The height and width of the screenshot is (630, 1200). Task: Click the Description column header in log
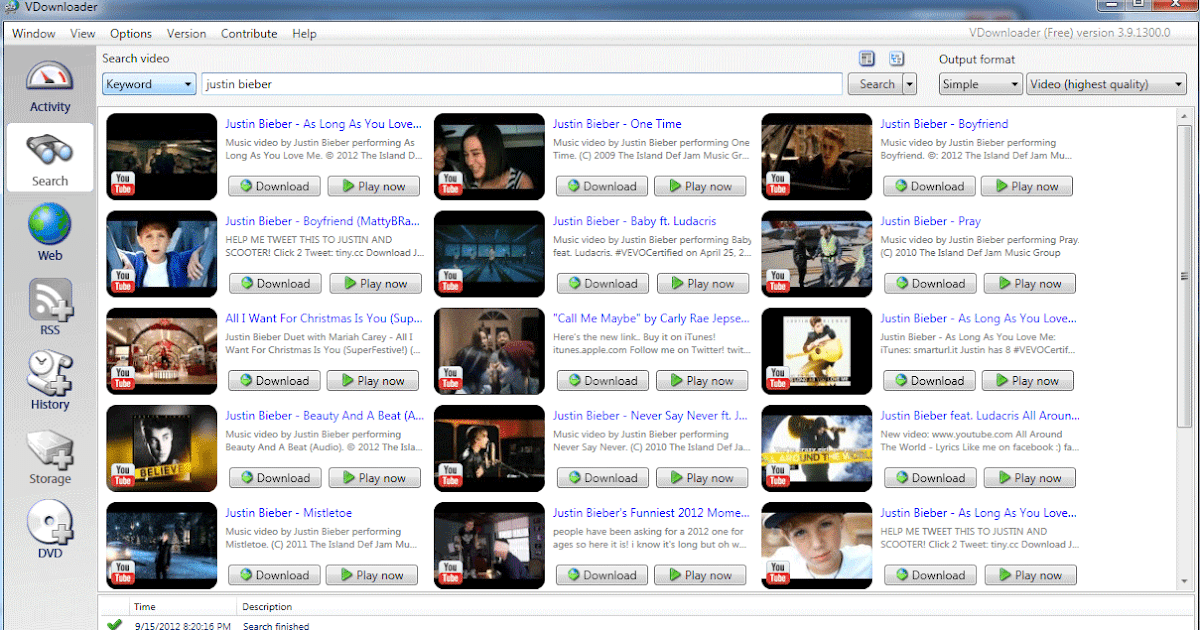[267, 606]
